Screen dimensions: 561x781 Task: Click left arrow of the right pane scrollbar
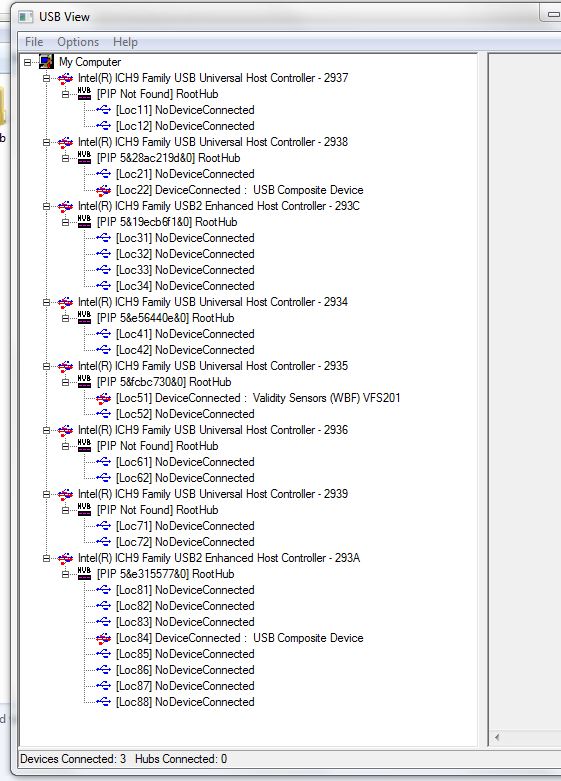coord(497,737)
